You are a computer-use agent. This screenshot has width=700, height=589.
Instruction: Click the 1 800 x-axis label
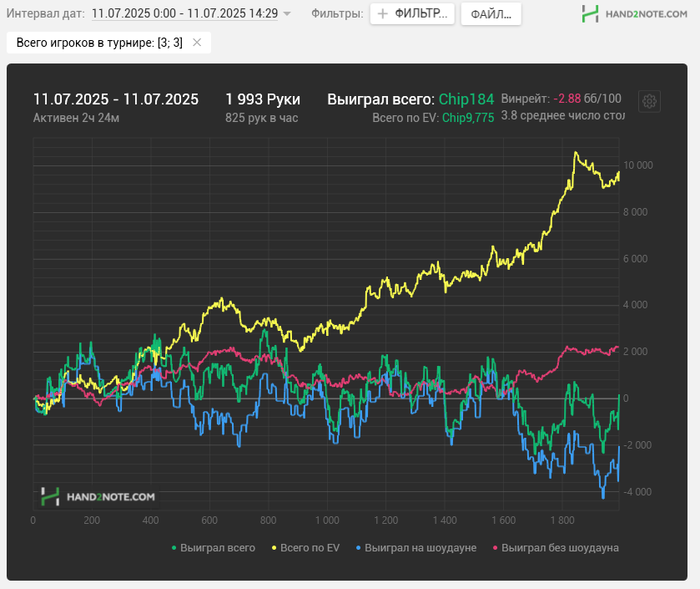tap(562, 520)
